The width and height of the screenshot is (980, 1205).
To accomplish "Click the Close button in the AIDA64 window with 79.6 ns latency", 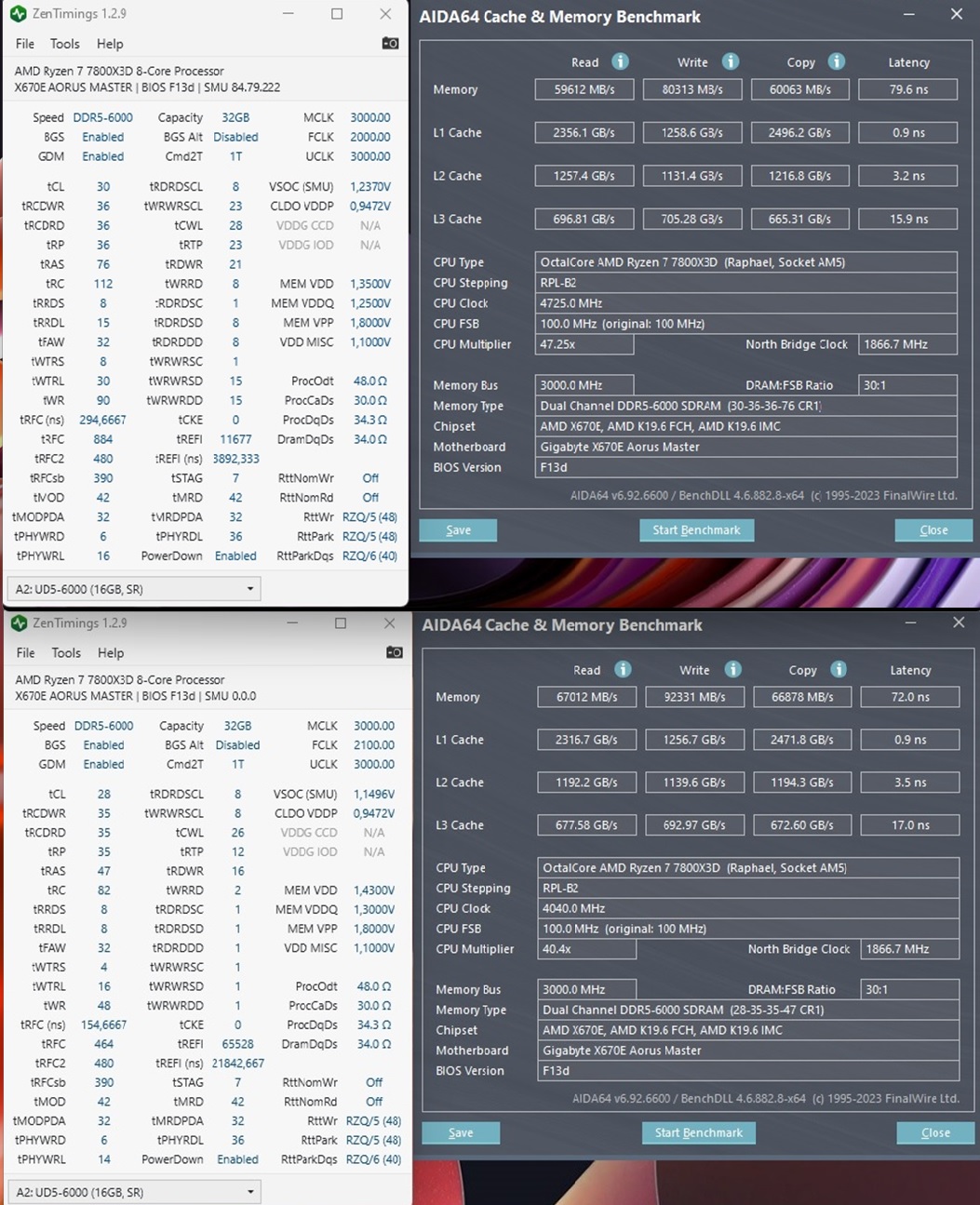I will click(933, 530).
